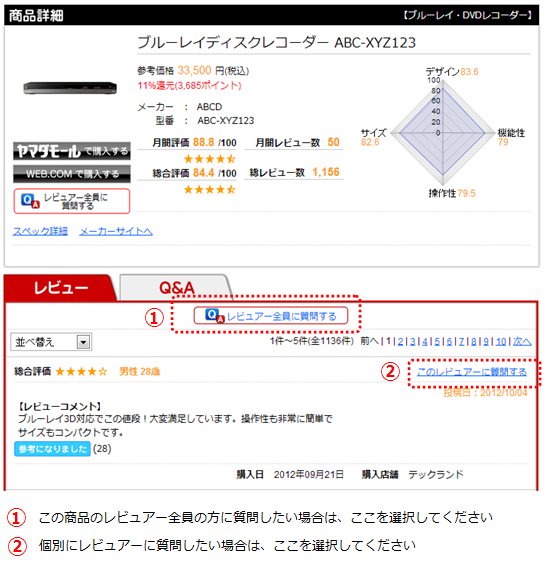Switch to the Q&A tab
551x566 pixels.
tap(176, 287)
